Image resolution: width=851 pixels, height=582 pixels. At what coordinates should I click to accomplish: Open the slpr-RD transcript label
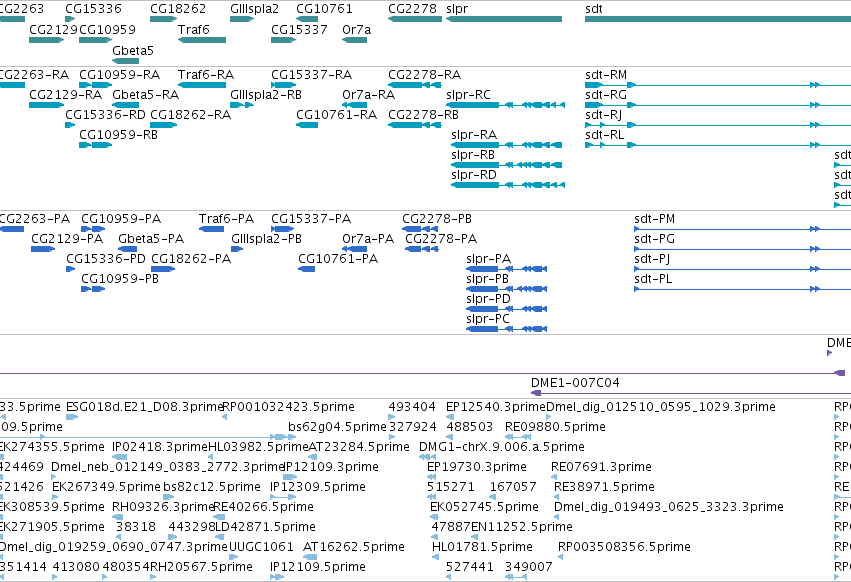tap(474, 175)
